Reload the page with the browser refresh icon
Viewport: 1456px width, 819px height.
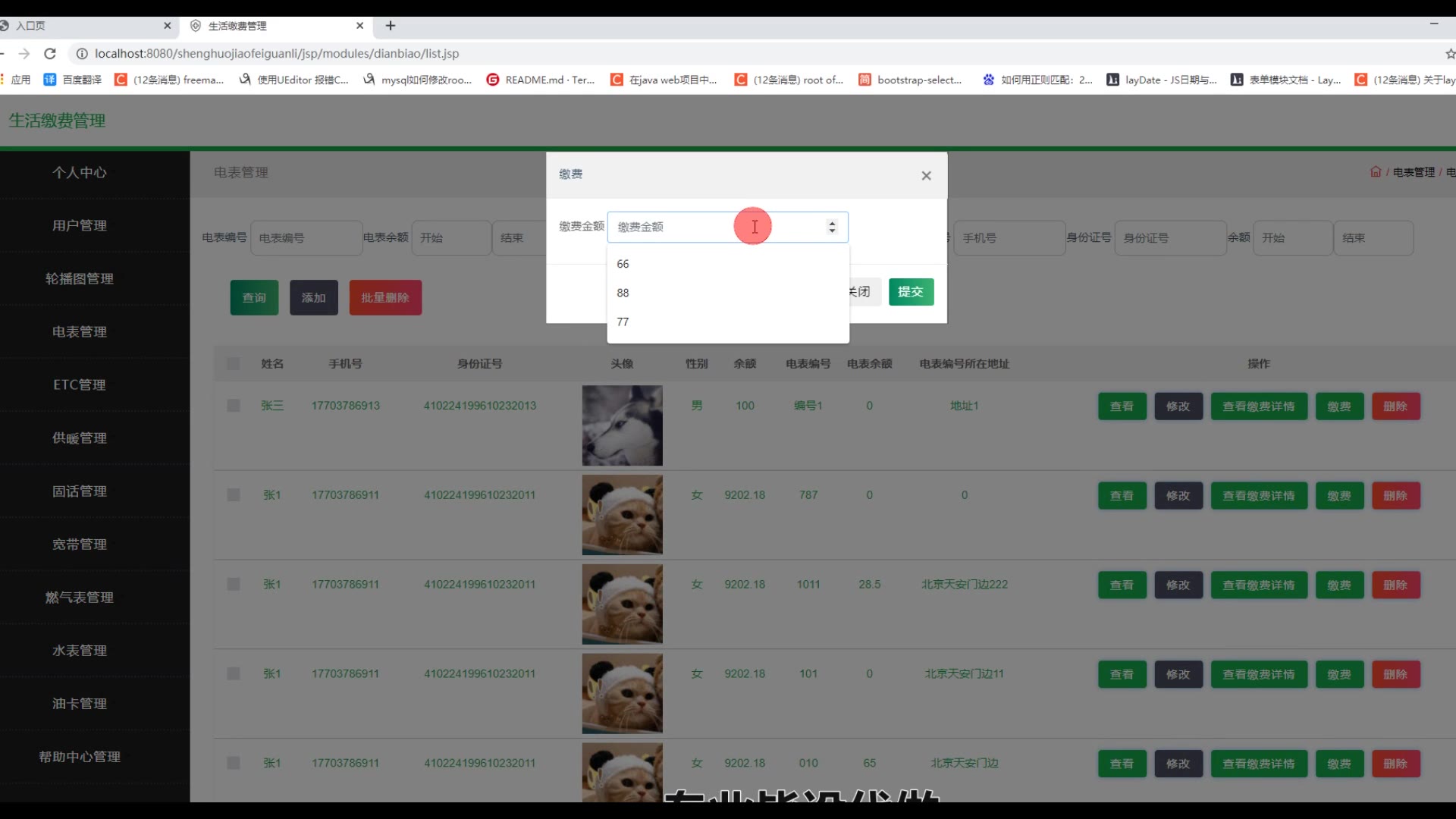pos(50,54)
